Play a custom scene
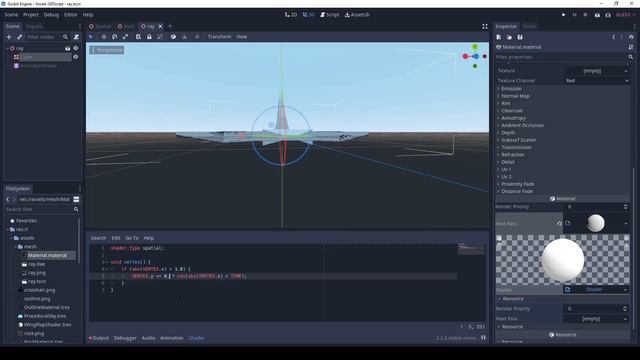Screen dimensions: 640x360 (x=608, y=15)
